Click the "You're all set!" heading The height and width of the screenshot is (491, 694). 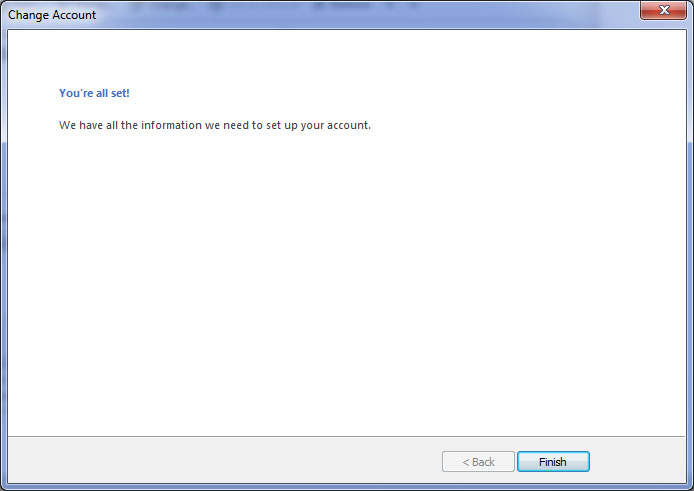[94, 93]
